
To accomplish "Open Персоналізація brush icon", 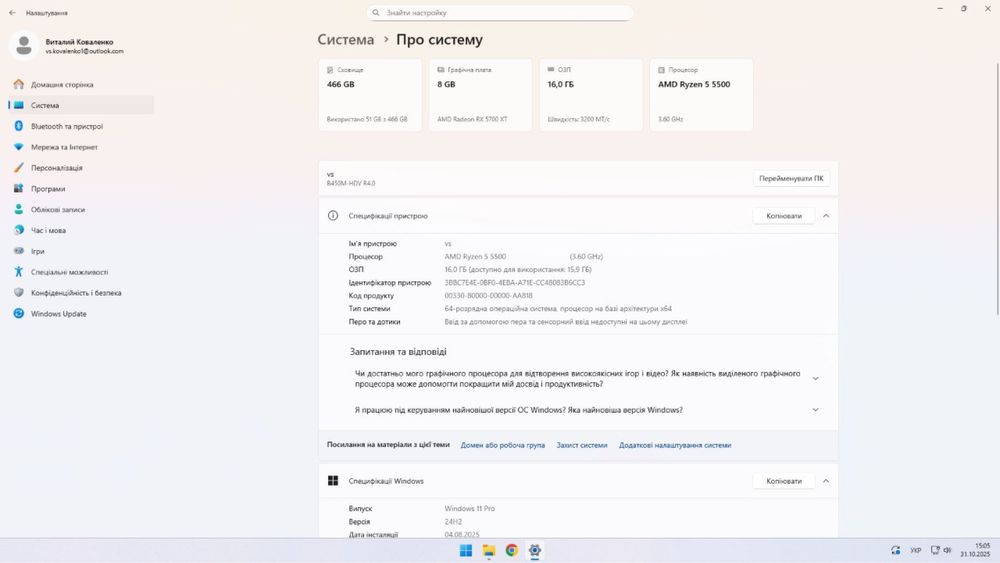I will tap(18, 168).
